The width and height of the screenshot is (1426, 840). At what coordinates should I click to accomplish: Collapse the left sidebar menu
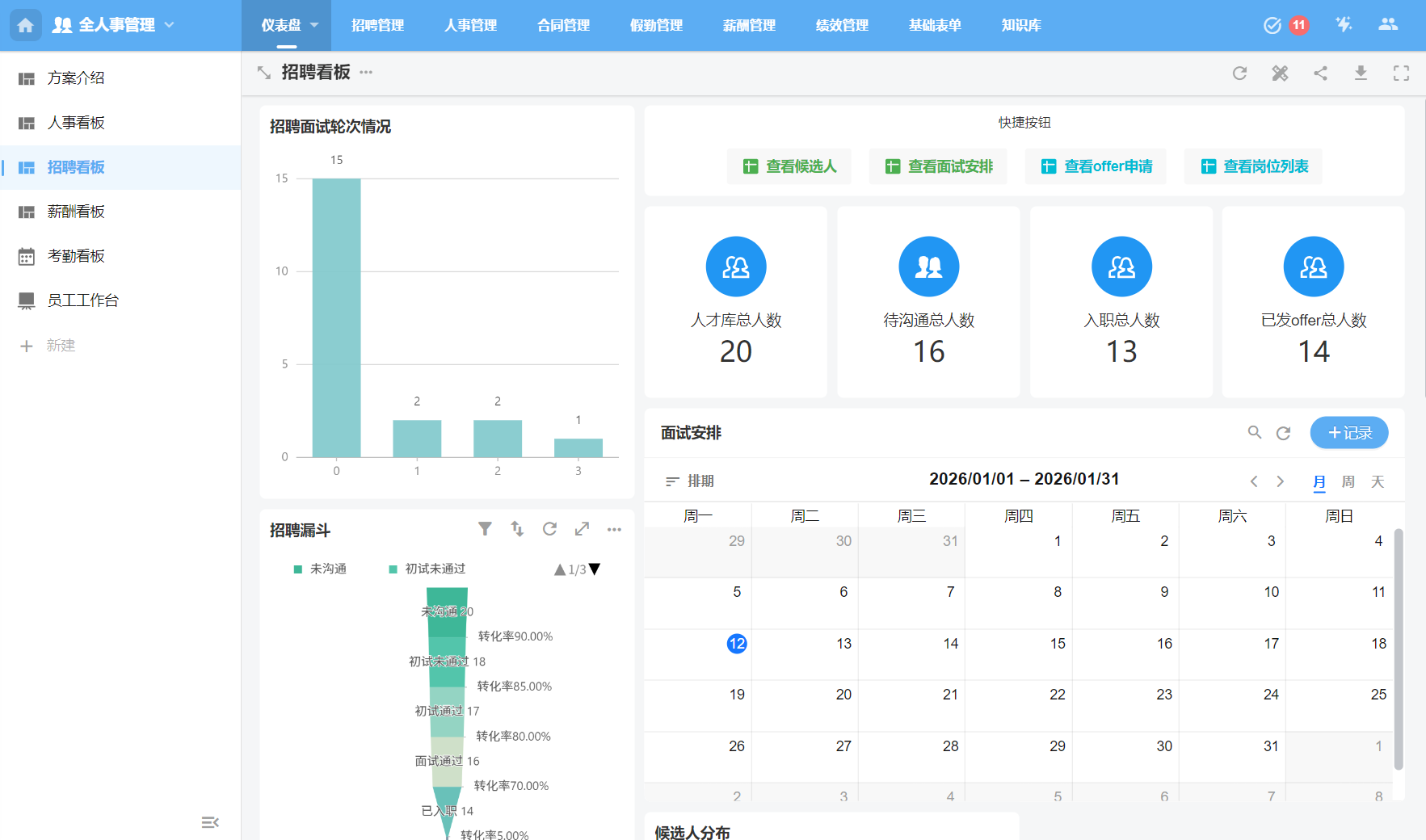tap(210, 822)
